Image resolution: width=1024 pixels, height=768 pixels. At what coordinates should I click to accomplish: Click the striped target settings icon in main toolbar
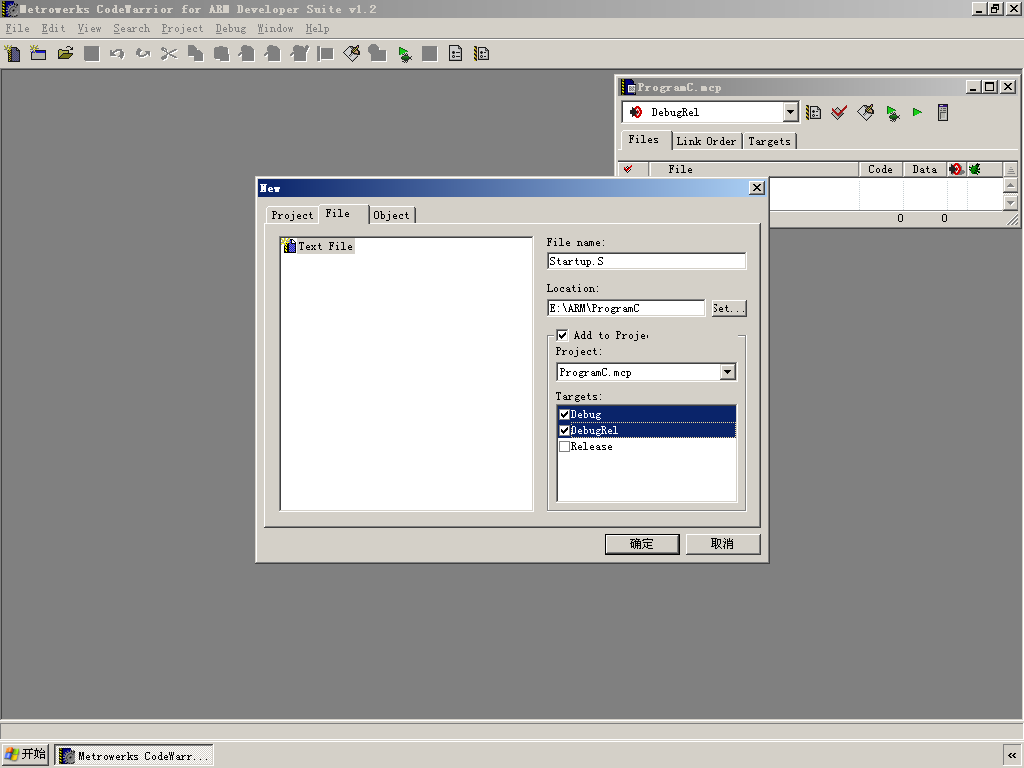coord(482,54)
